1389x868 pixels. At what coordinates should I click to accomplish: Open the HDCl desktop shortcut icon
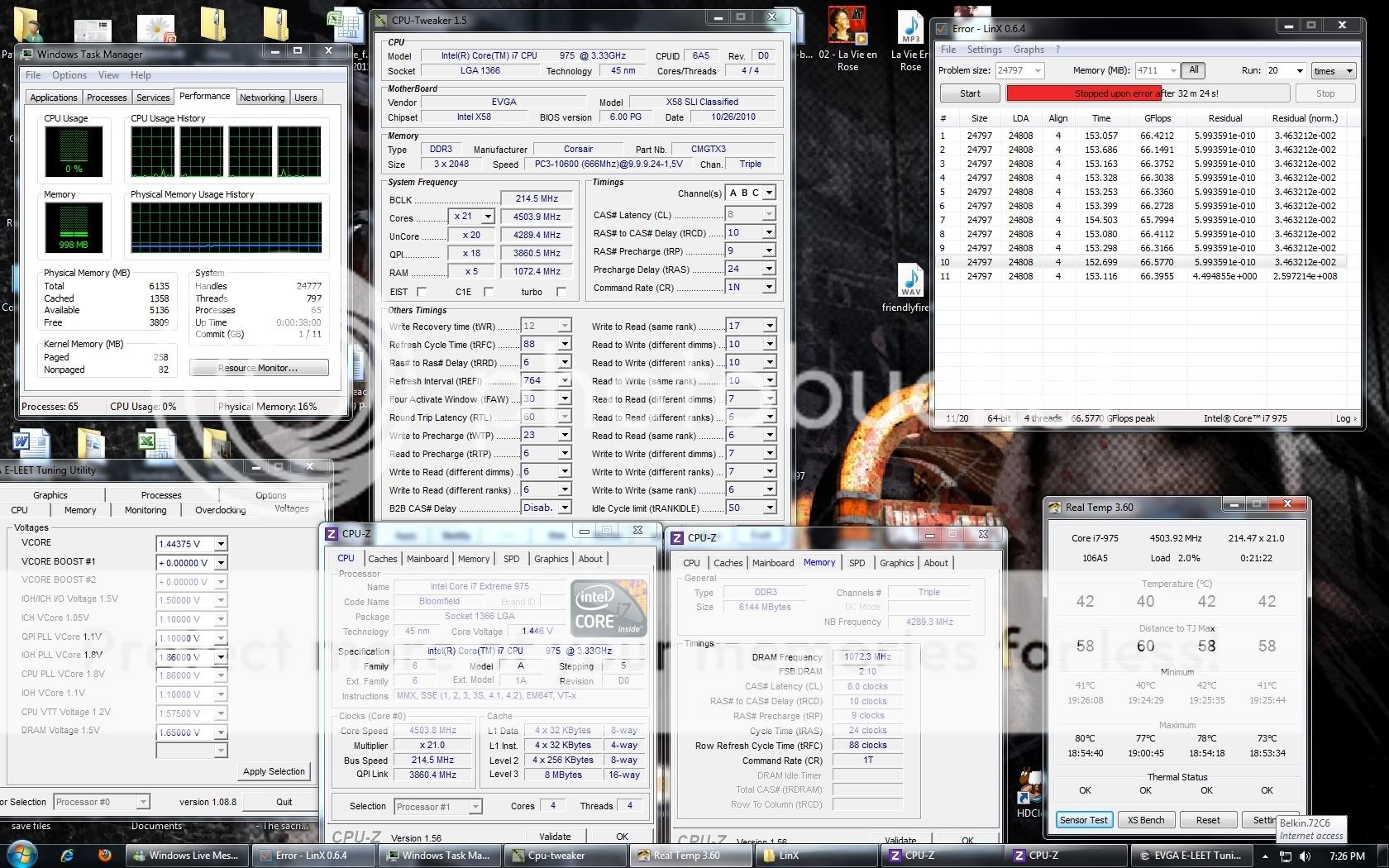(x=1029, y=785)
